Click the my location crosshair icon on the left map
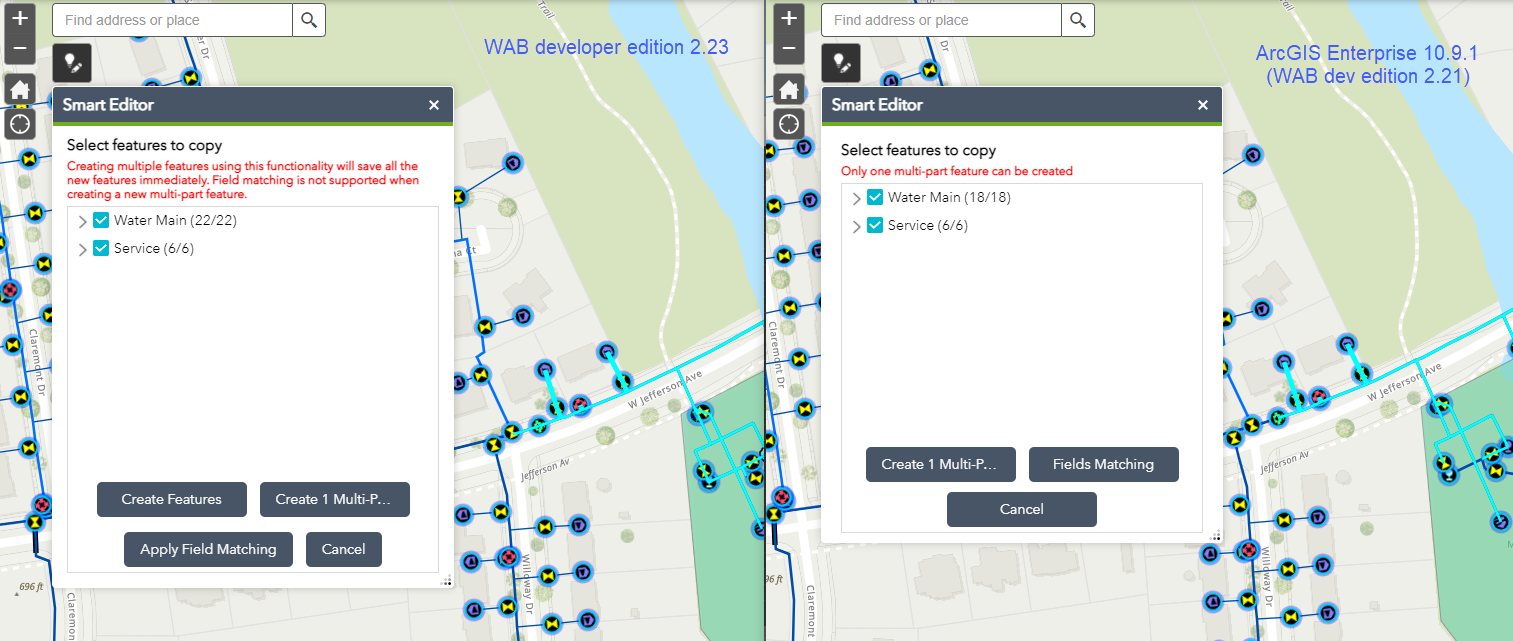This screenshot has height=641, width=1513. point(19,124)
